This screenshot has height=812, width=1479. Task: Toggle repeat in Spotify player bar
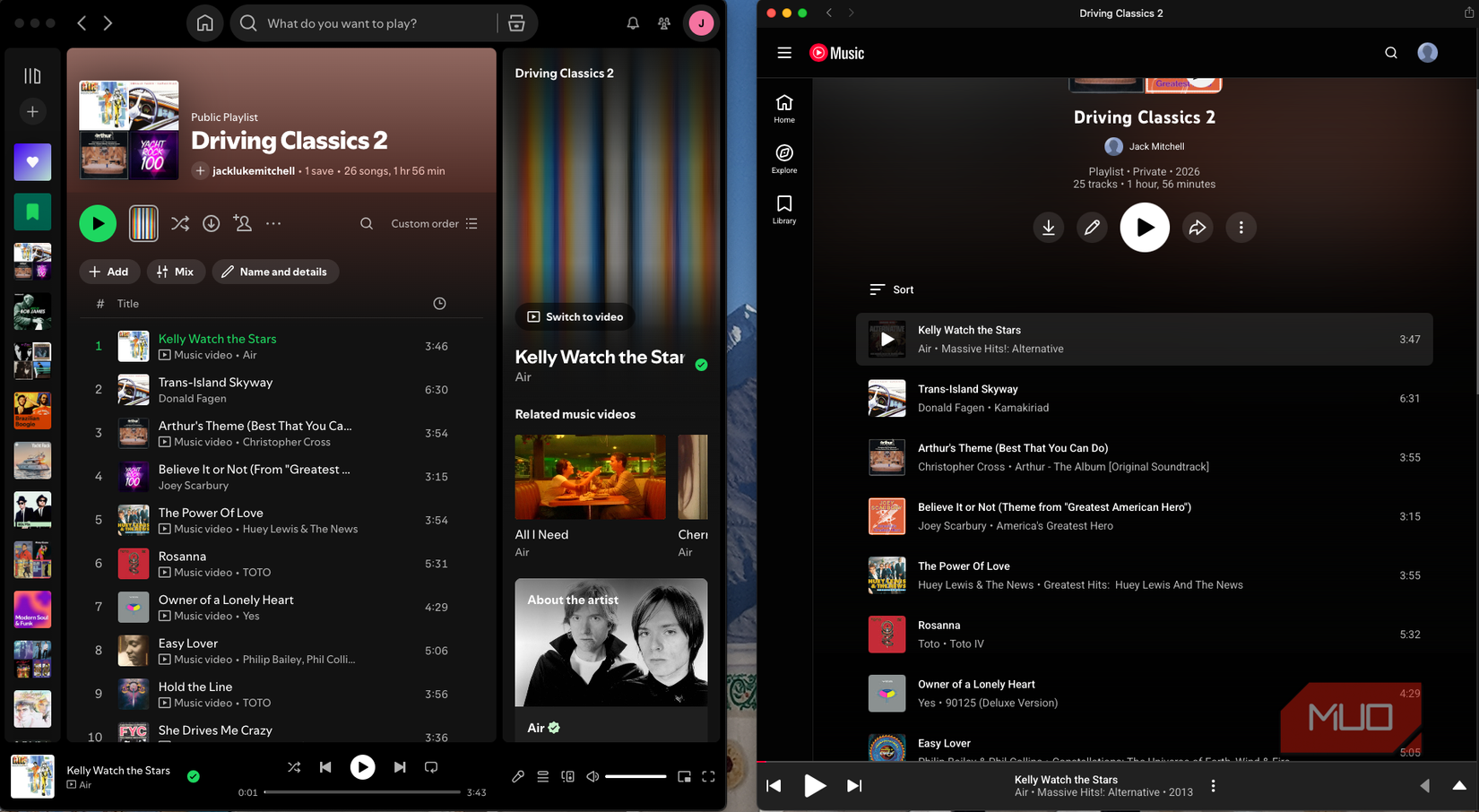tap(431, 767)
